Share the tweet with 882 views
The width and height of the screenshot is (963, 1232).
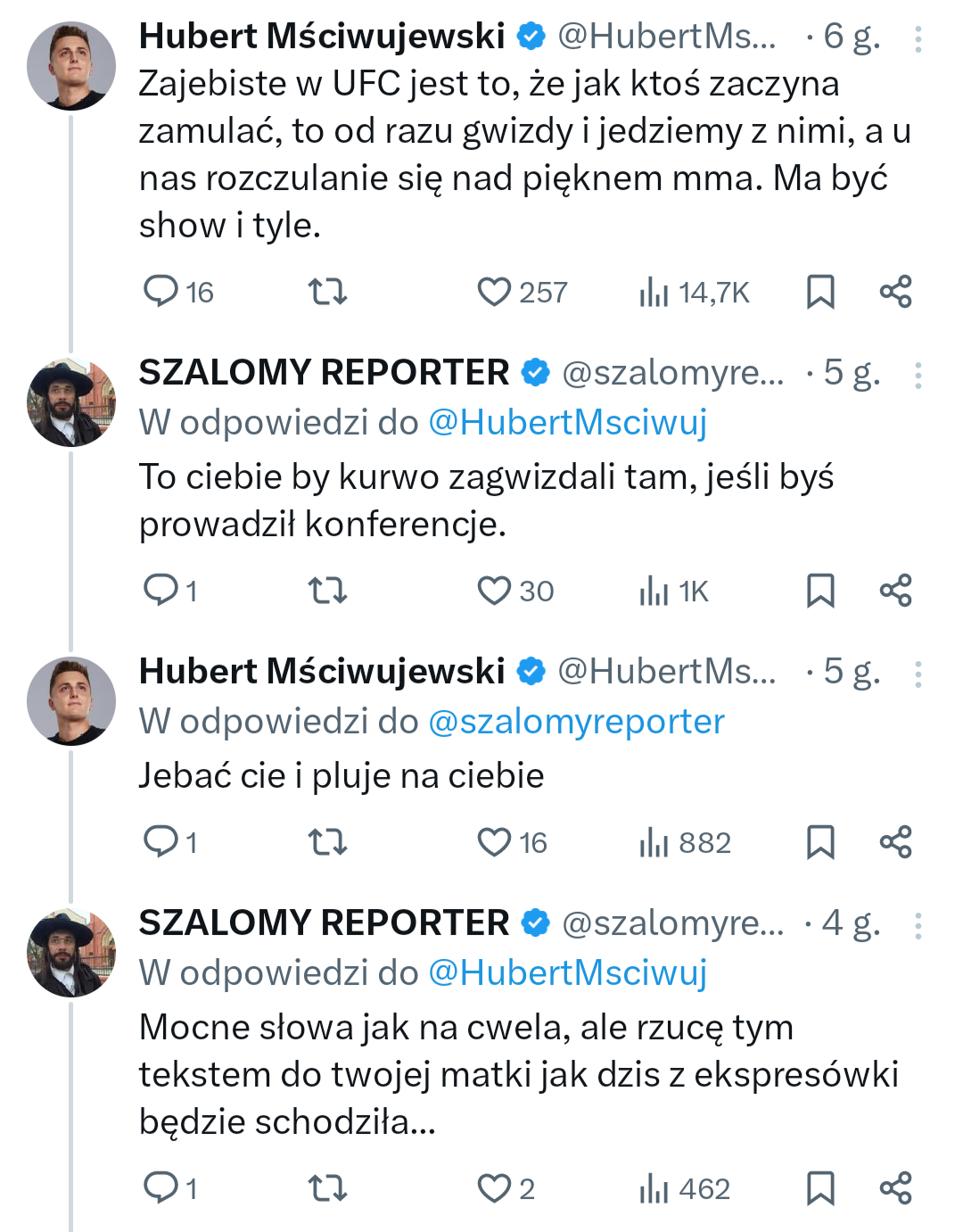click(895, 842)
